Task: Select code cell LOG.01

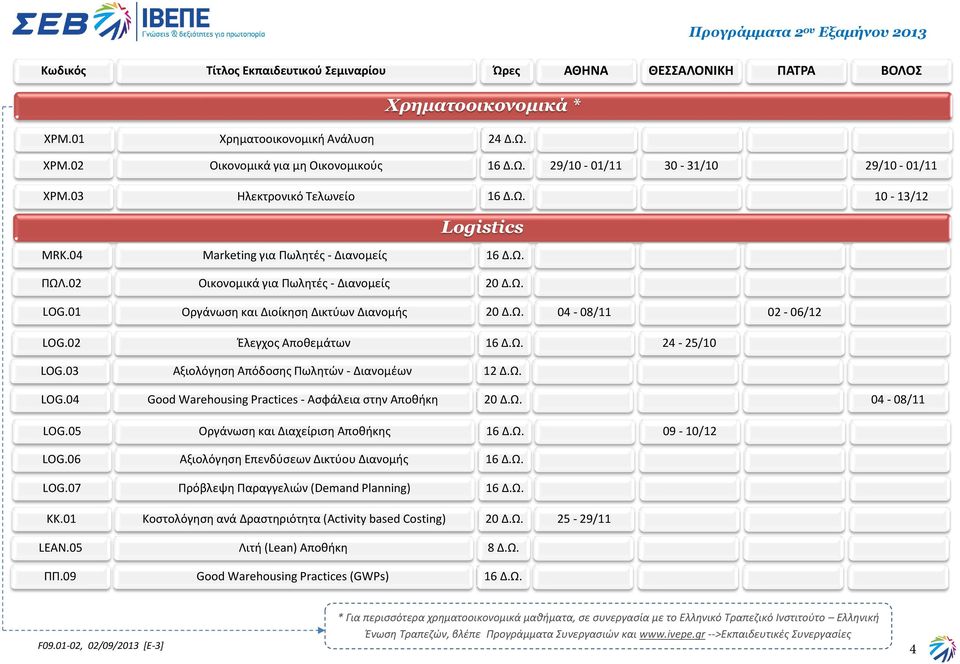Action: pos(62,312)
